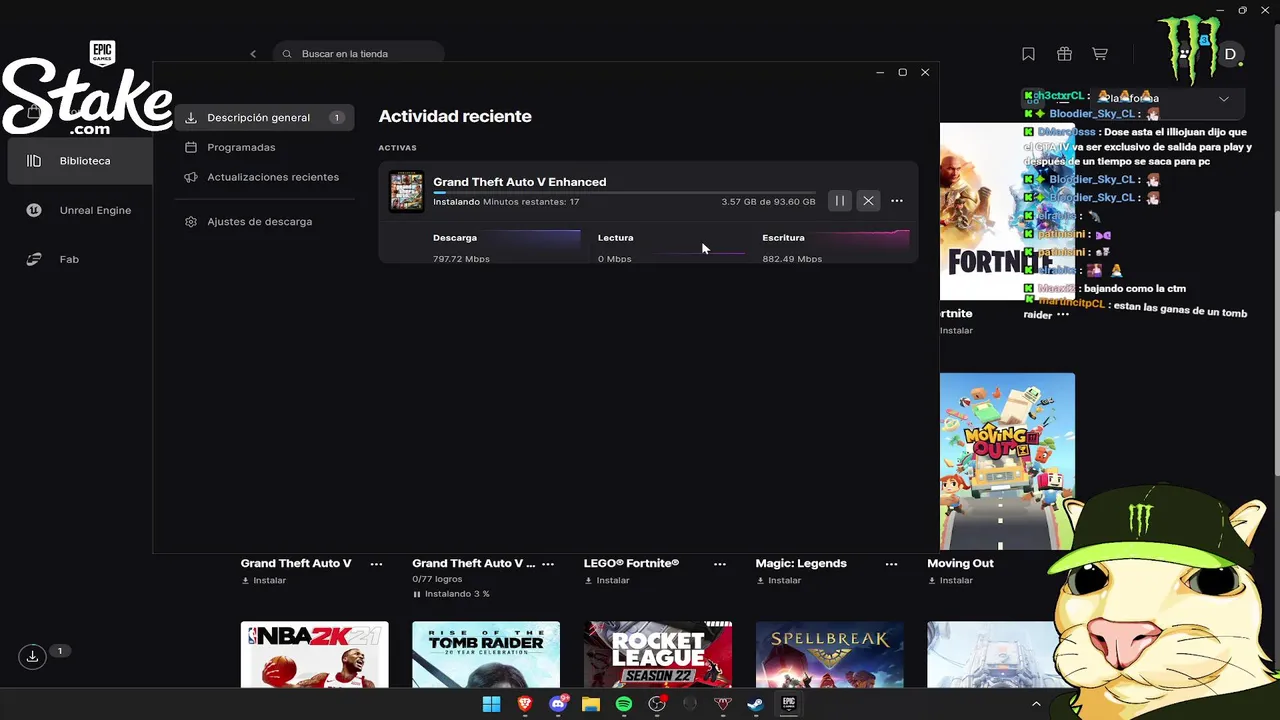This screenshot has height=720, width=1280.
Task: Open 'Ajustes de descarga' settings
Action: [x=248, y=221]
